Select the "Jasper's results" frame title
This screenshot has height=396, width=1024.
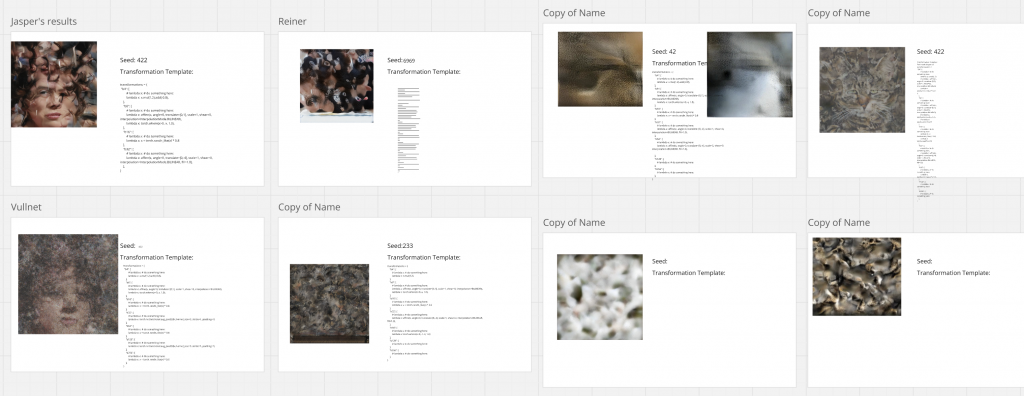coord(44,22)
